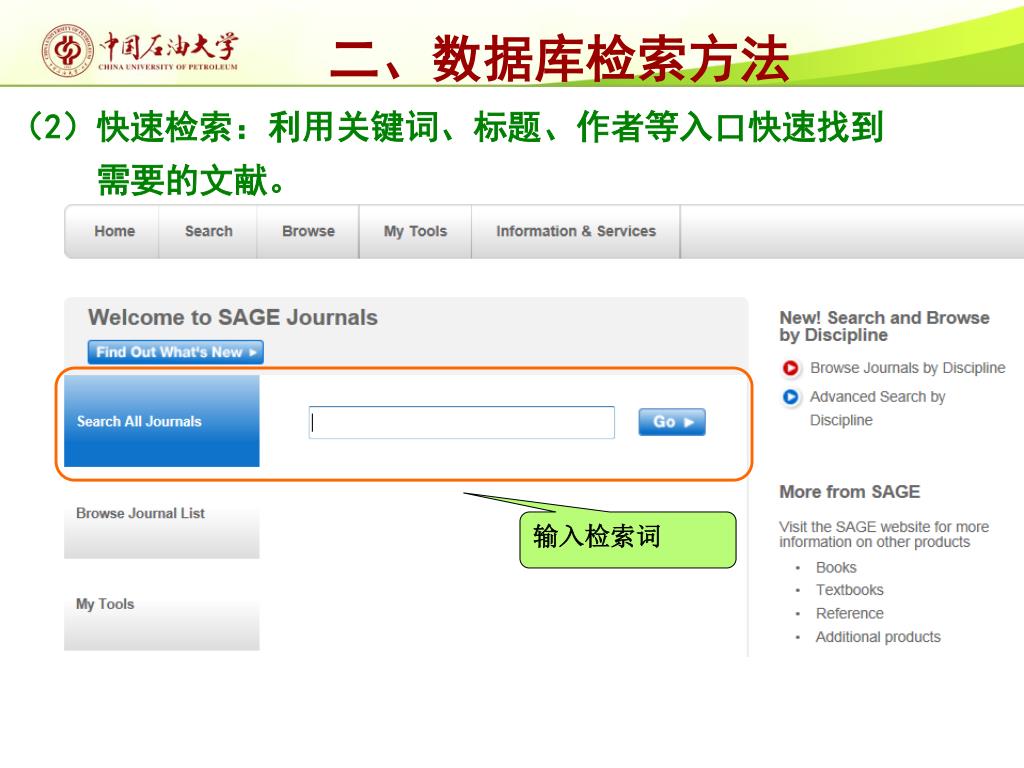Click Find Out What's New button
Image resolution: width=1024 pixels, height=768 pixels.
click(176, 352)
